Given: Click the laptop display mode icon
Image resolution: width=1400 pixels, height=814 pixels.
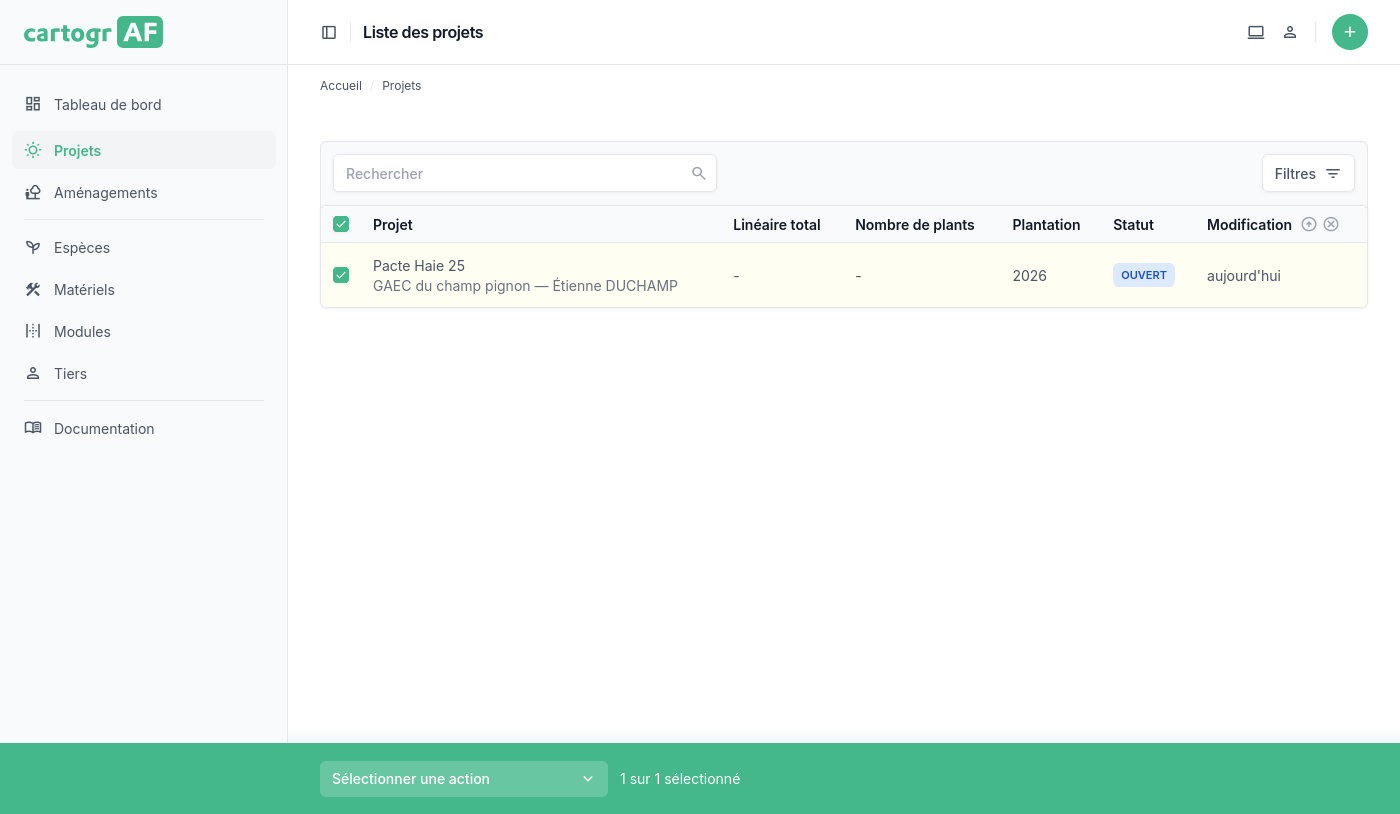Looking at the screenshot, I should point(1256,32).
